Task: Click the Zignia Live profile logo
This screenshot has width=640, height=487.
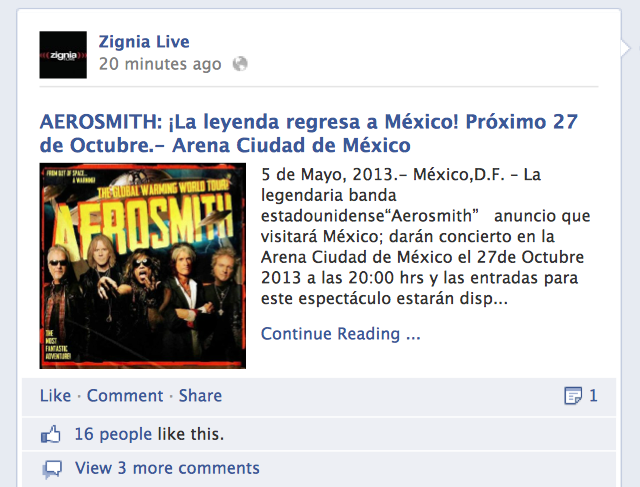Action: point(63,55)
